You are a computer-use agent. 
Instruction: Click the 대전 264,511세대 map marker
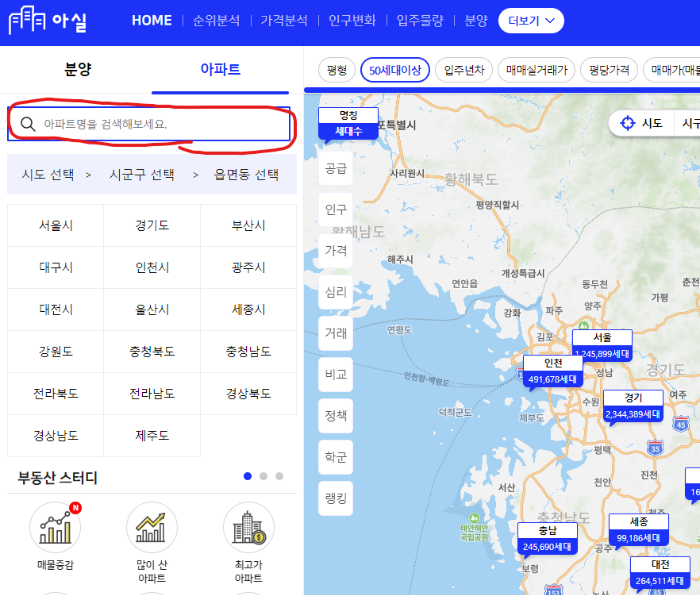pos(660,573)
